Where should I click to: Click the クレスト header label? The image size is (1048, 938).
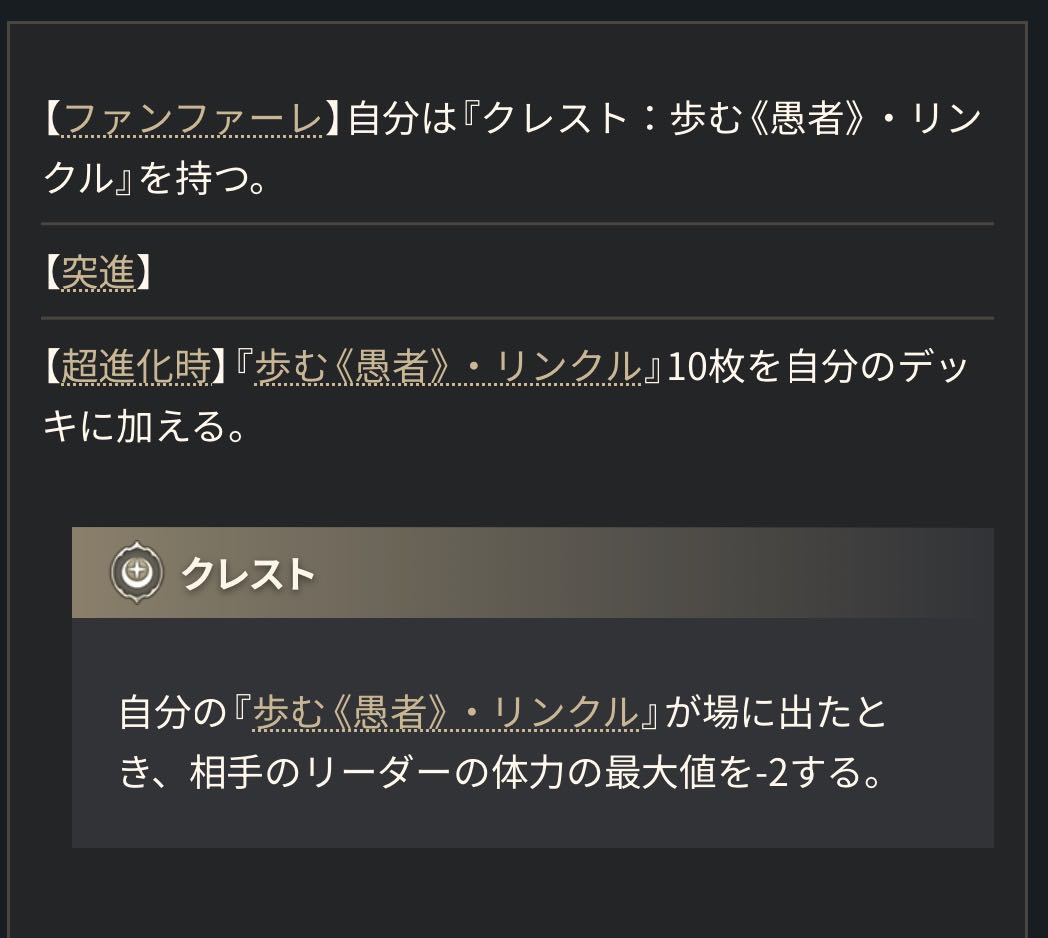click(x=248, y=574)
